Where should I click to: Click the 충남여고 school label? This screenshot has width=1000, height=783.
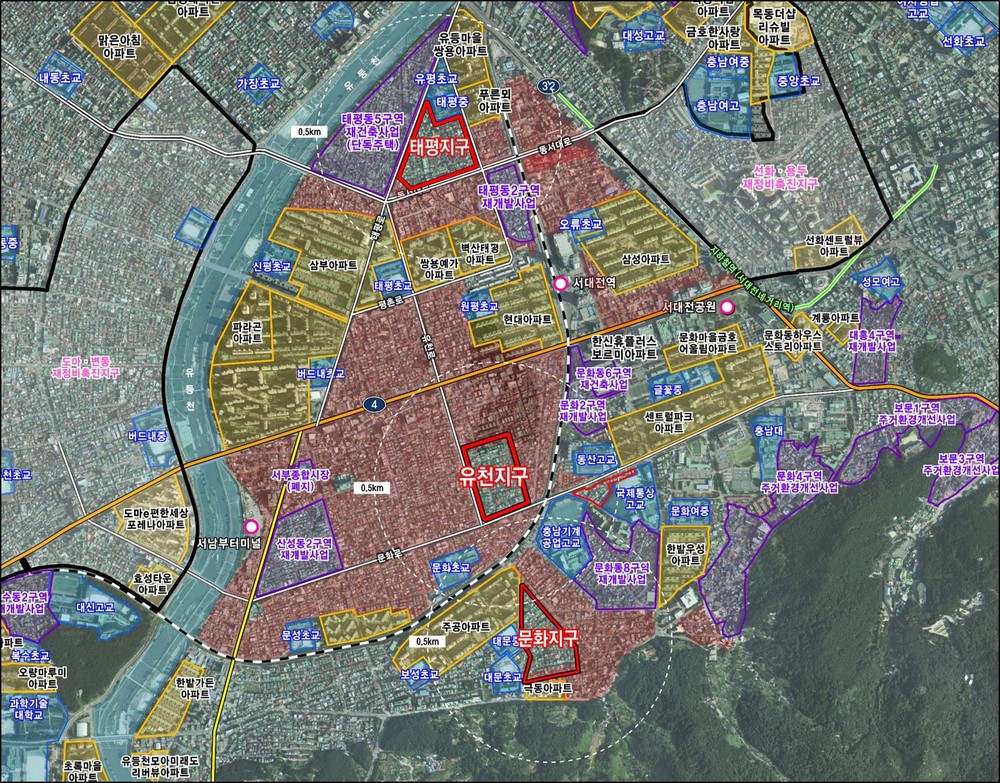(x=717, y=105)
